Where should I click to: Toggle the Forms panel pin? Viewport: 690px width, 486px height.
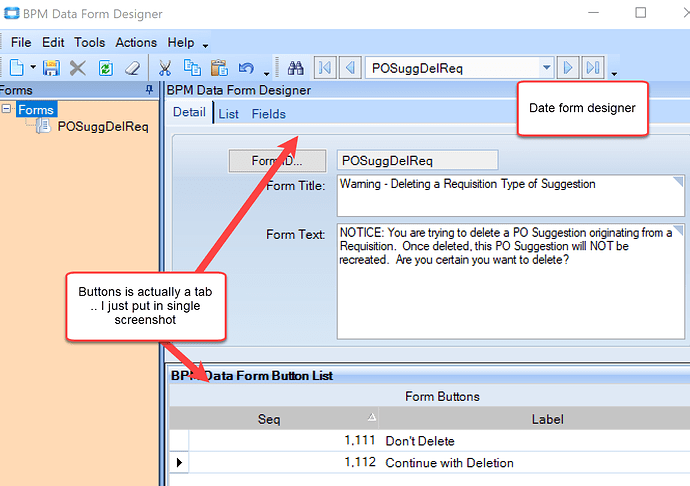(149, 90)
